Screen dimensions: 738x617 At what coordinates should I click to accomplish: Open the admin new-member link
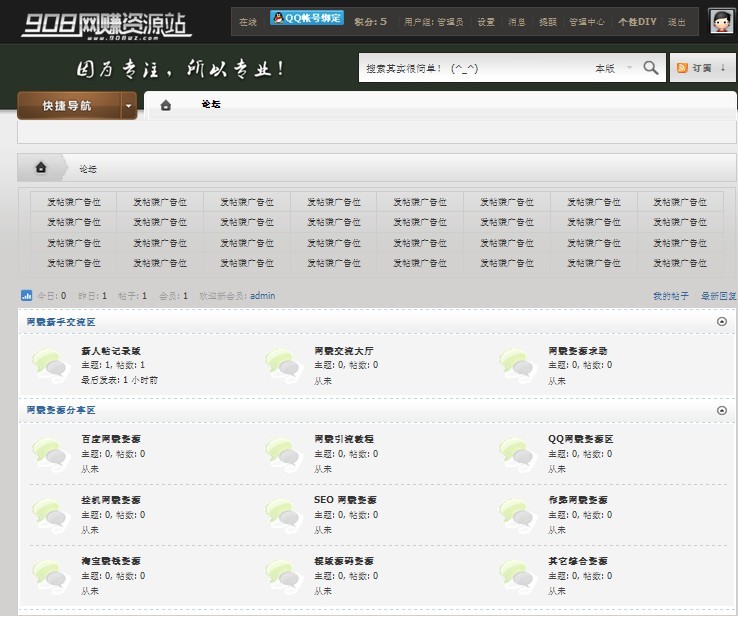coord(263,296)
